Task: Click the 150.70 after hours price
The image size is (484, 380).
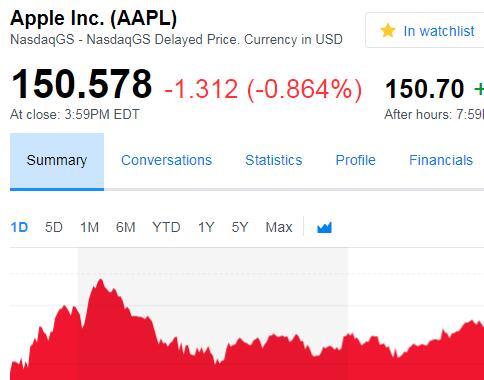Action: point(424,89)
